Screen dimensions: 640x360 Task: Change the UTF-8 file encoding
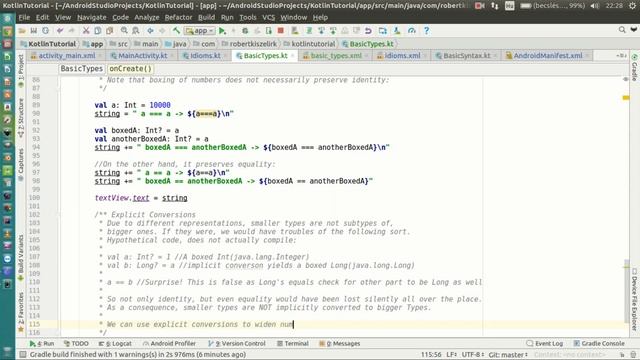click(x=473, y=355)
